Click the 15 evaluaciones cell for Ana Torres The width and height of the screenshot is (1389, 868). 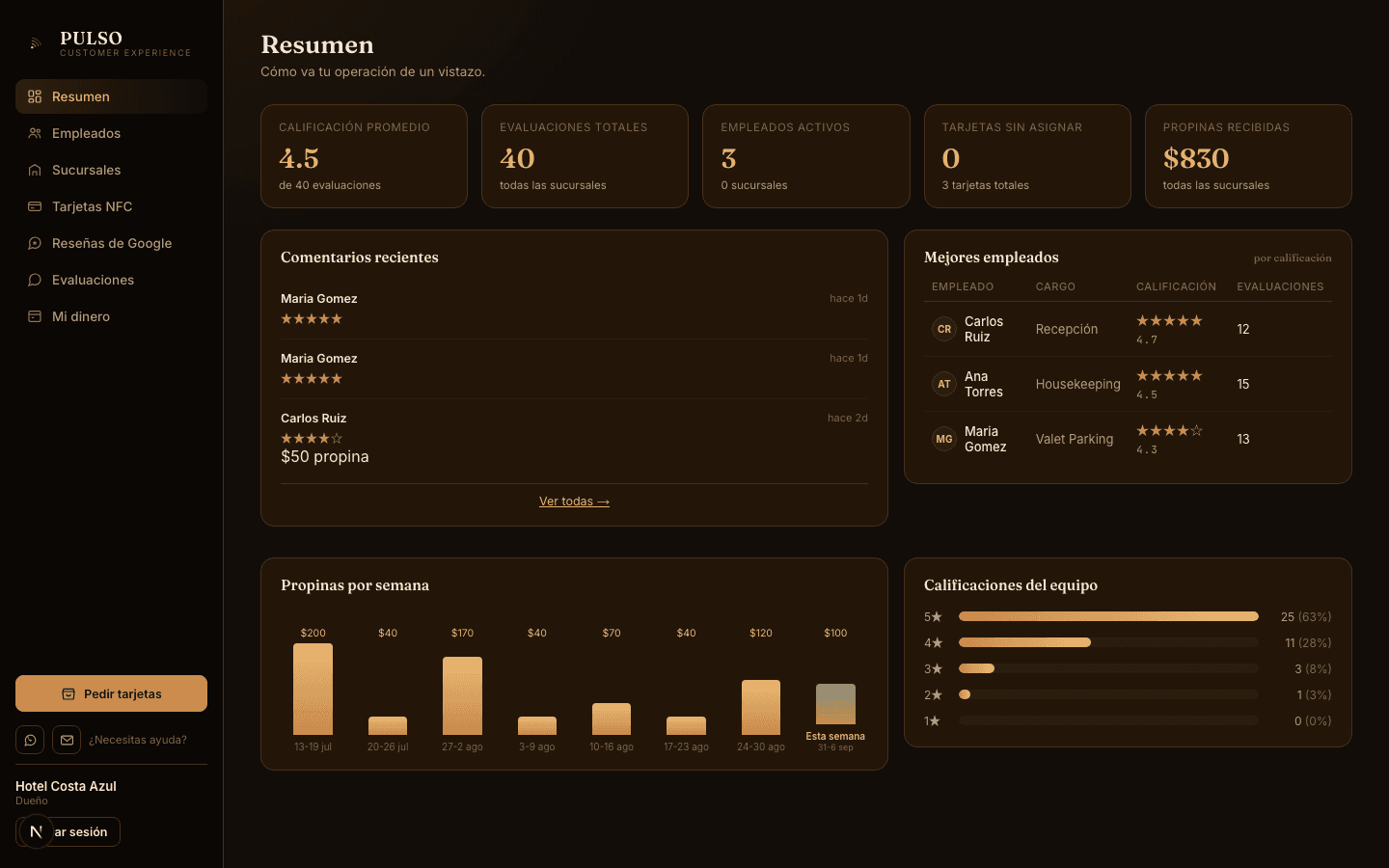[1243, 384]
